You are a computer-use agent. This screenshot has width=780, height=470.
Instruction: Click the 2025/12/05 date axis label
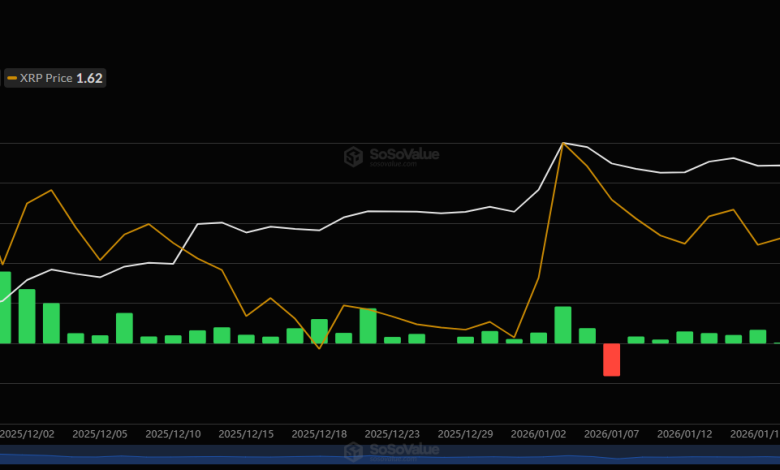coord(100,435)
